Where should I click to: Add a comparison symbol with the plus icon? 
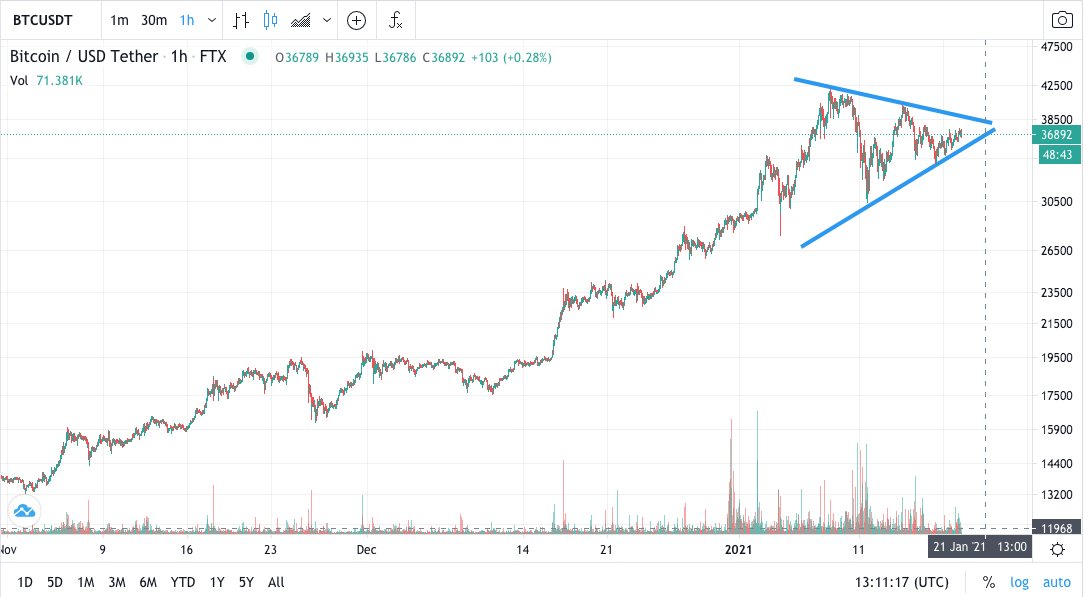(356, 19)
